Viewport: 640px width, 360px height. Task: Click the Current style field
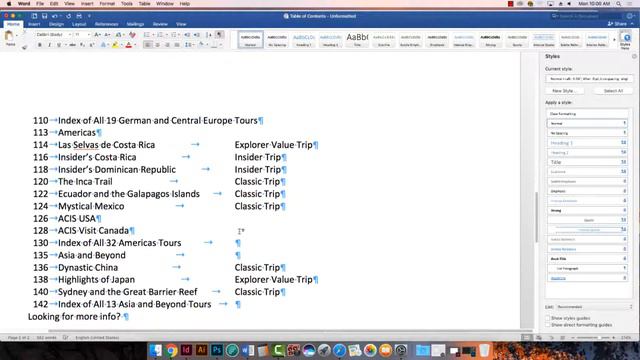(589, 78)
